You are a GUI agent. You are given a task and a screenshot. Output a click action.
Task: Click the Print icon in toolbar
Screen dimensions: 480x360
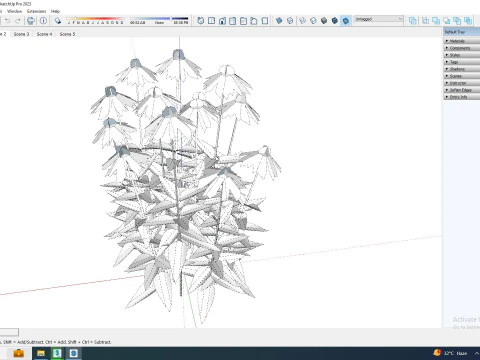click(x=31, y=21)
